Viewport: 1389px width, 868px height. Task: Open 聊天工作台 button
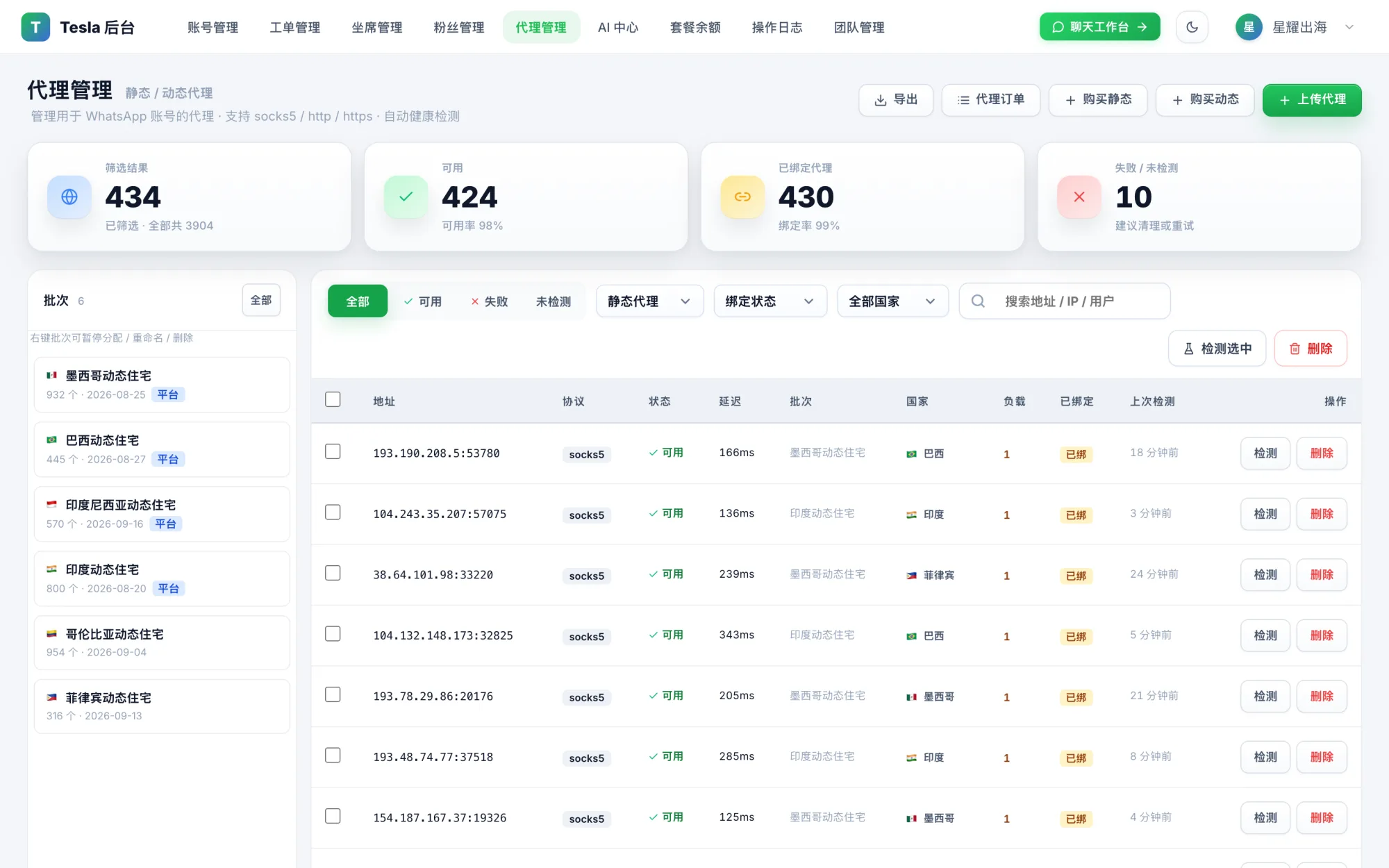point(1099,26)
